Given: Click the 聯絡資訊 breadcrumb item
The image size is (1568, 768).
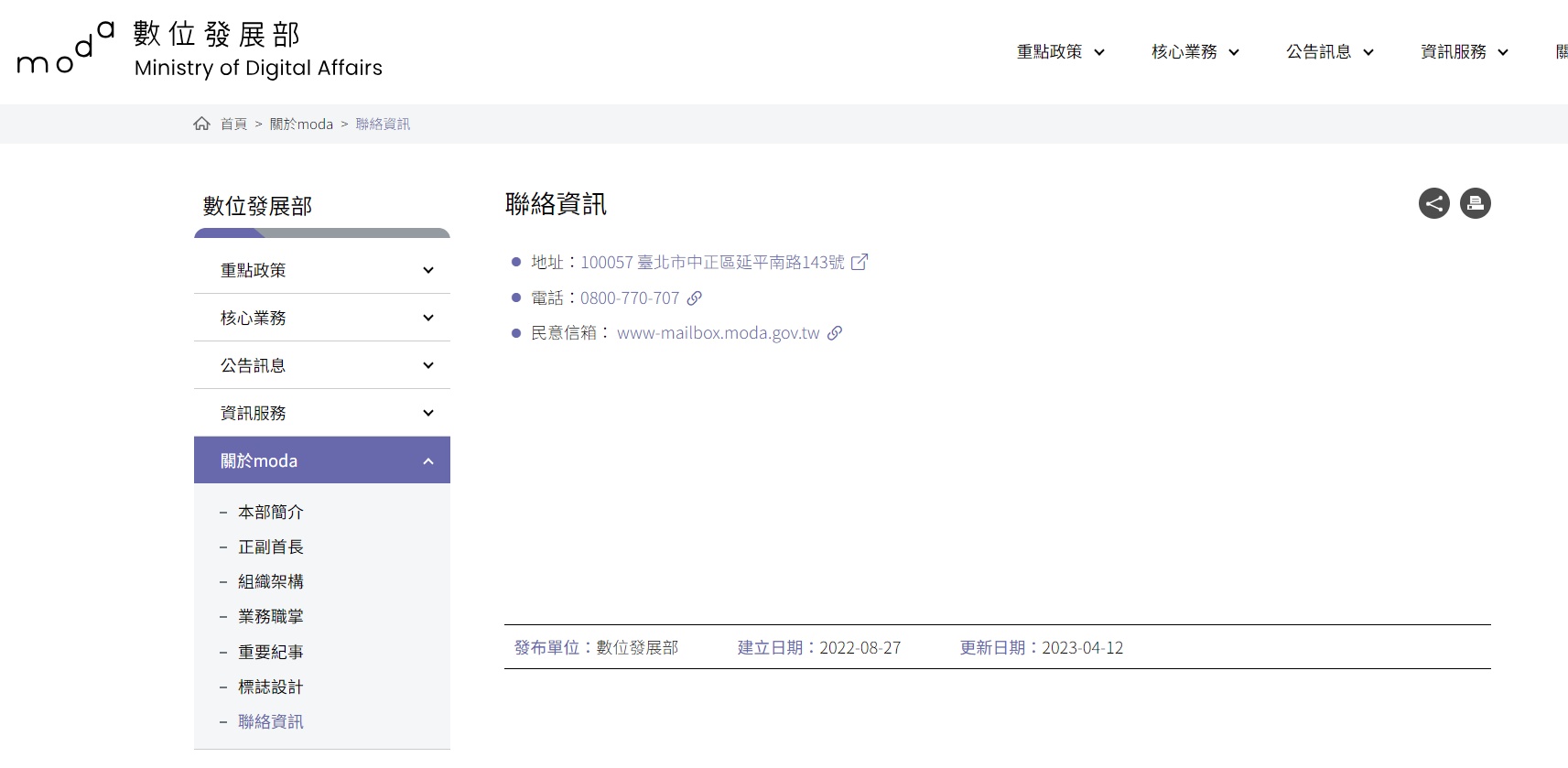Looking at the screenshot, I should (x=383, y=124).
